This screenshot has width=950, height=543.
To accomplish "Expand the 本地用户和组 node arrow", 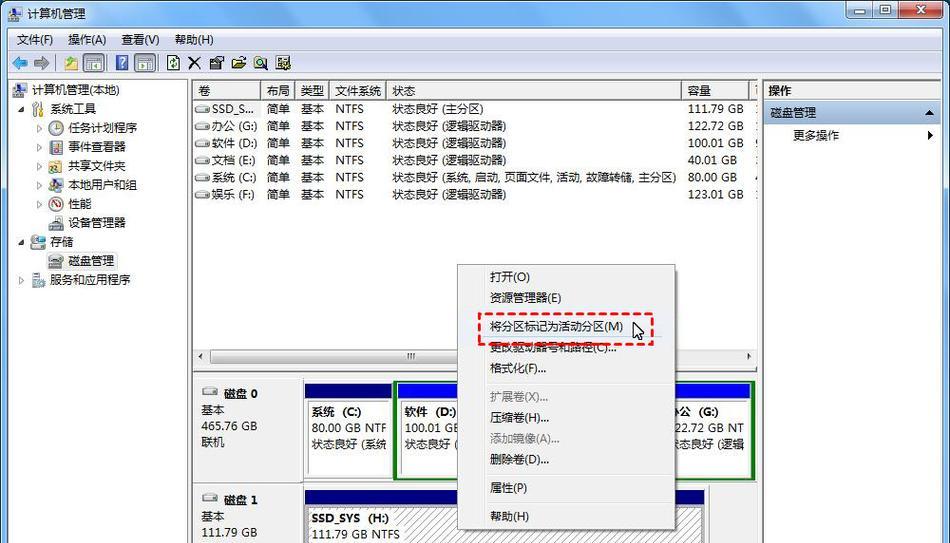I will (39, 185).
